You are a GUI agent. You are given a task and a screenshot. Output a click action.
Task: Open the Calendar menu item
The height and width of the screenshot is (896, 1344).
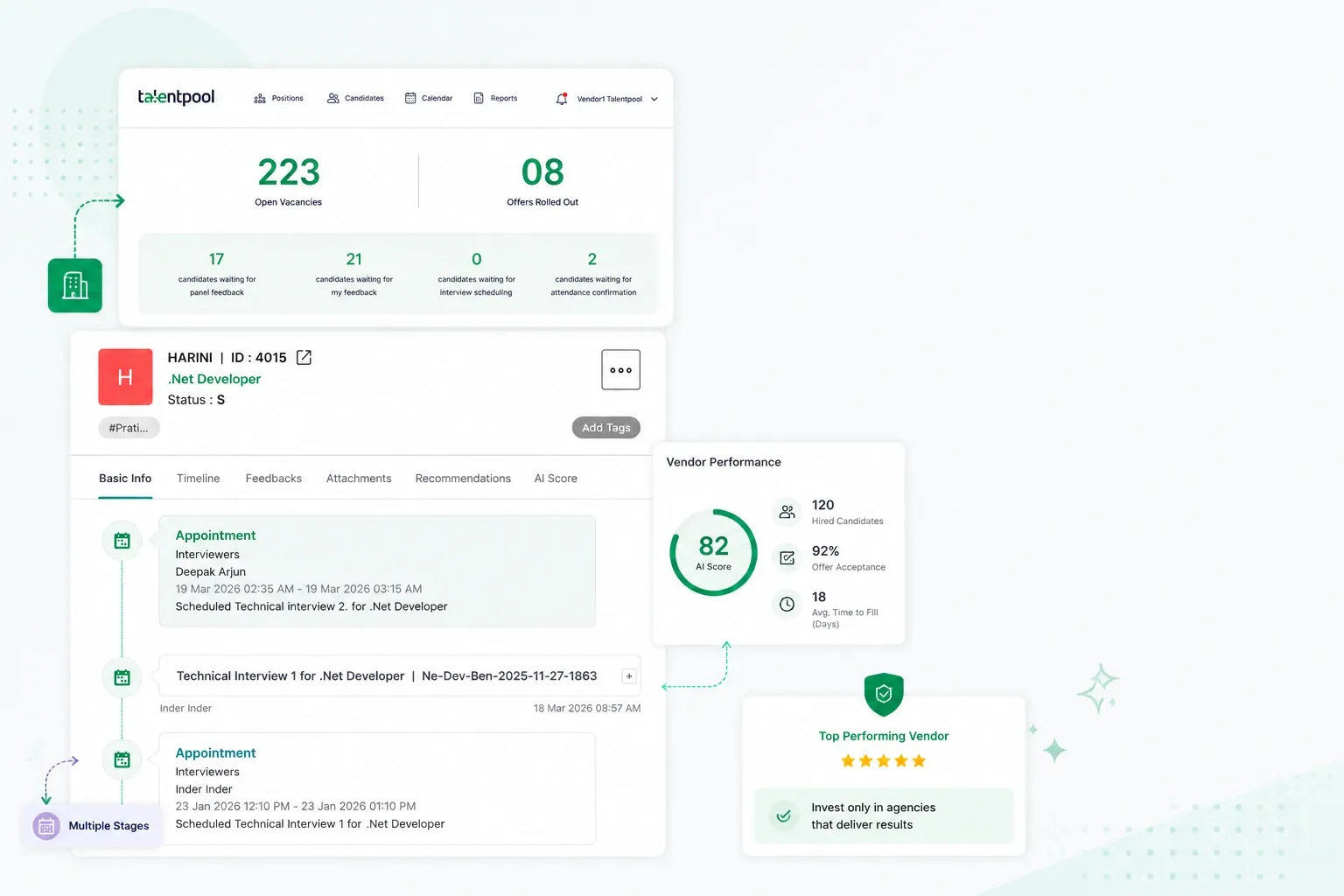point(429,99)
